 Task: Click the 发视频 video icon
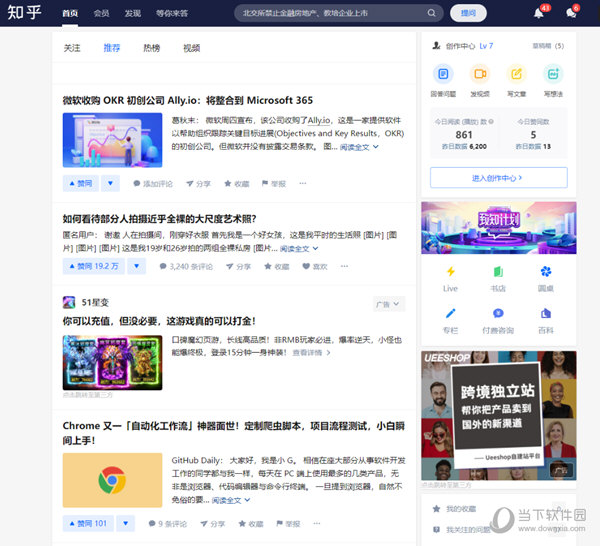coord(480,73)
